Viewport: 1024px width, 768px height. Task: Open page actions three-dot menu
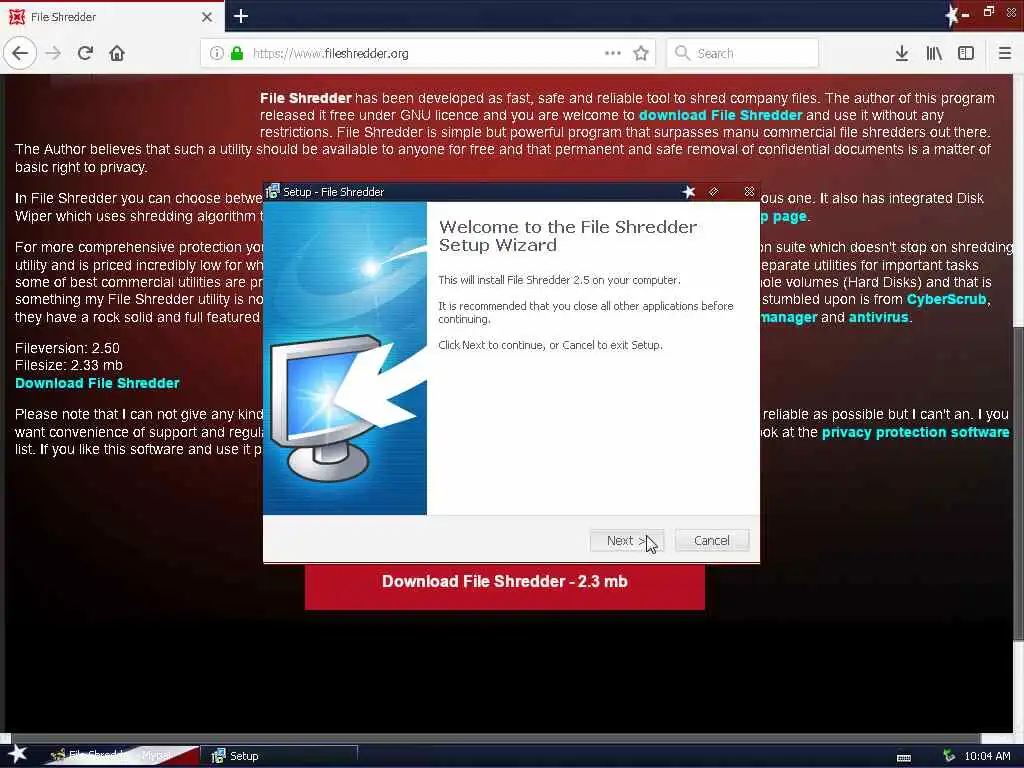(613, 53)
